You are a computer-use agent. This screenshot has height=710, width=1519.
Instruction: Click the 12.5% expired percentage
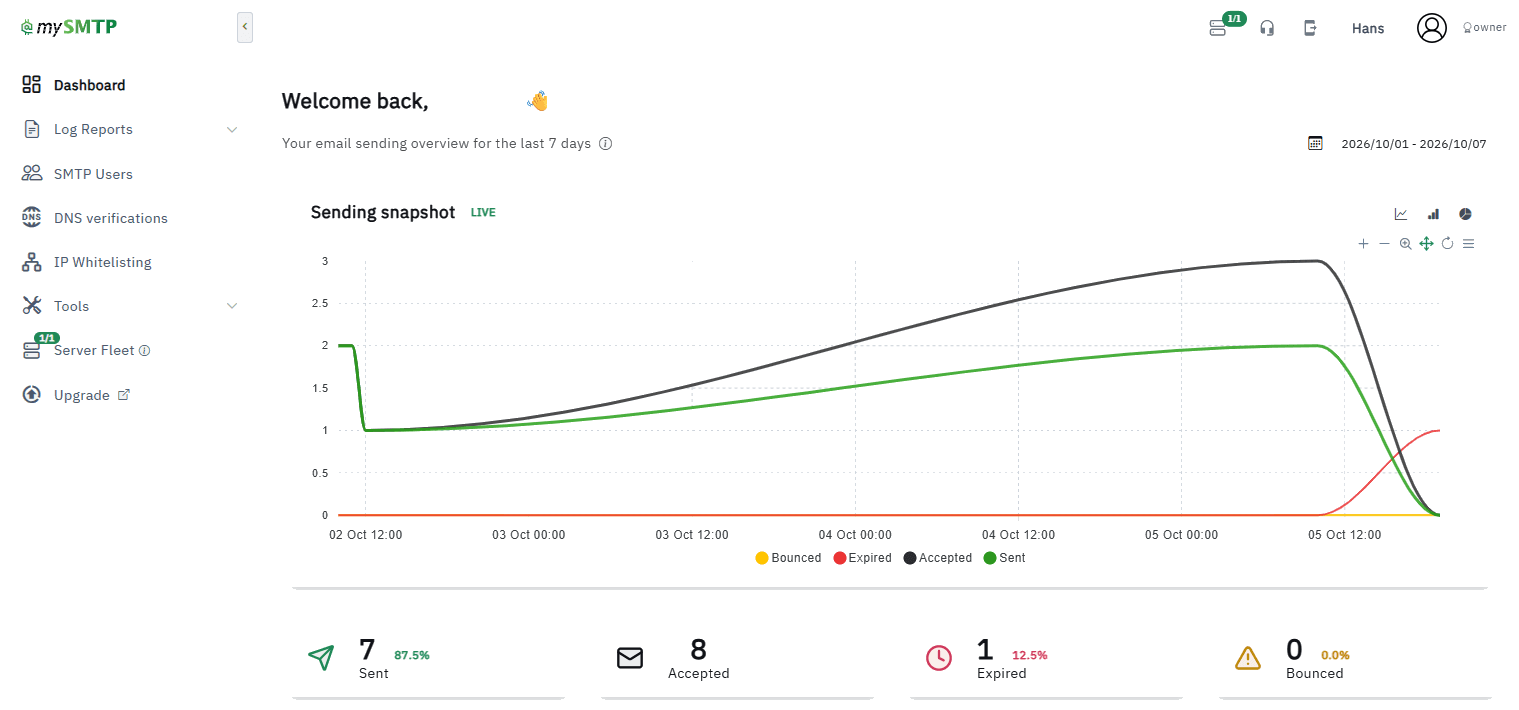click(x=1030, y=655)
